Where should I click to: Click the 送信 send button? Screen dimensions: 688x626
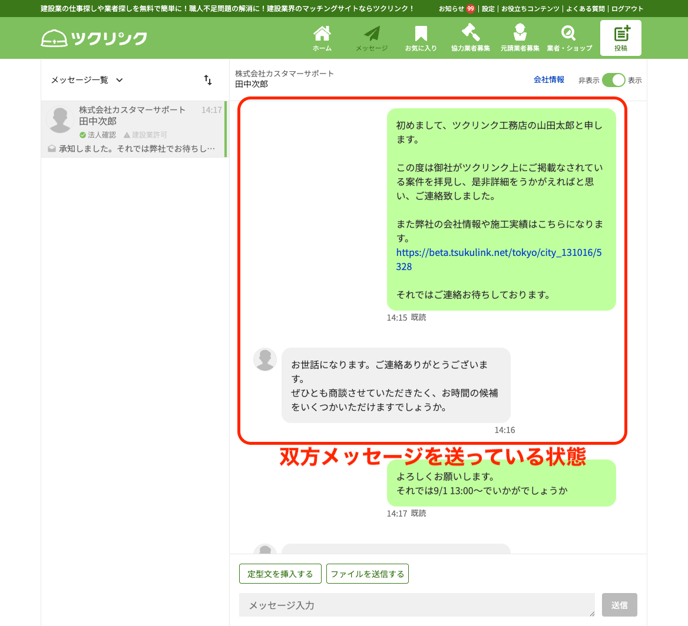(x=619, y=605)
